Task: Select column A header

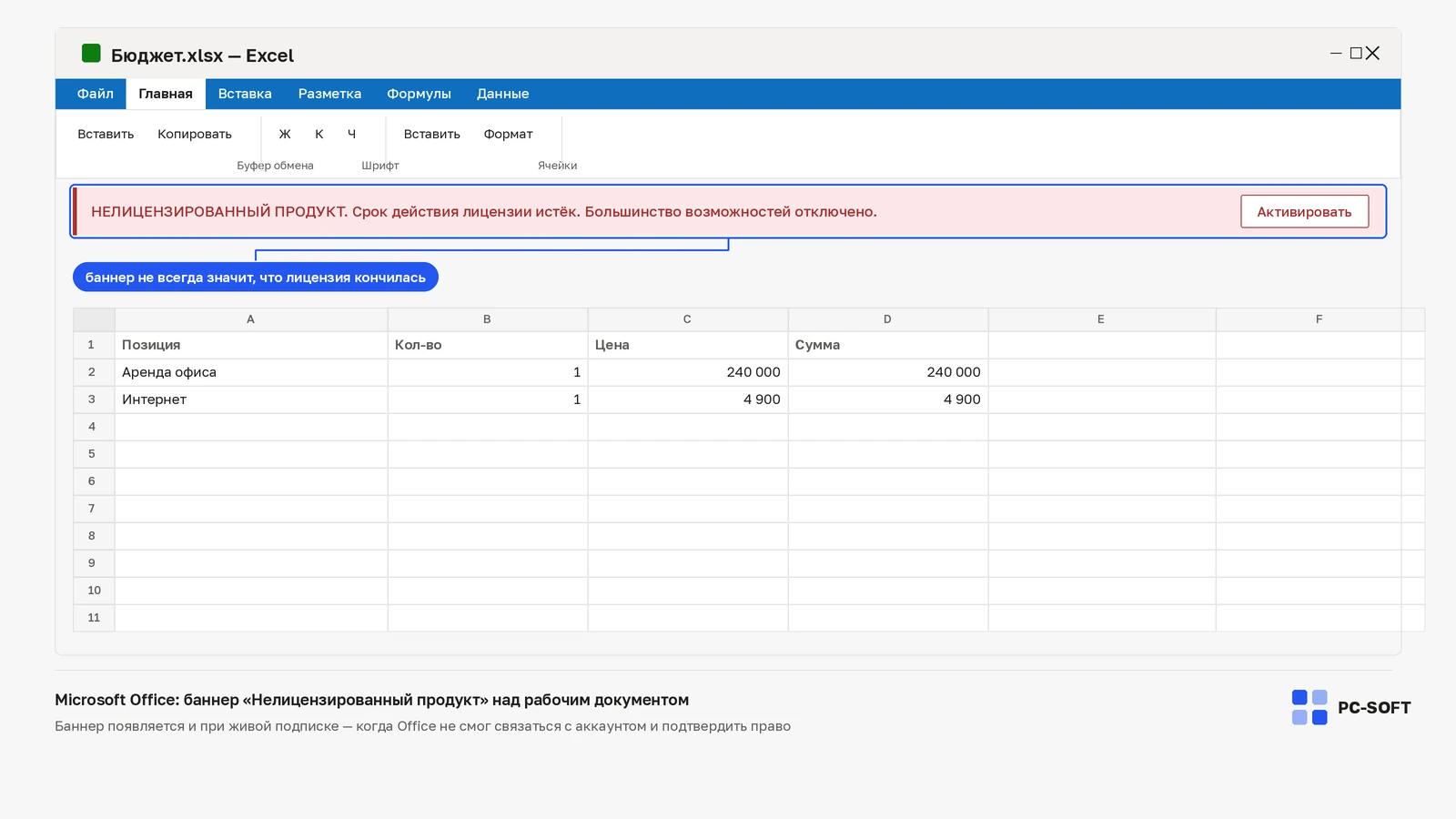Action: (251, 319)
